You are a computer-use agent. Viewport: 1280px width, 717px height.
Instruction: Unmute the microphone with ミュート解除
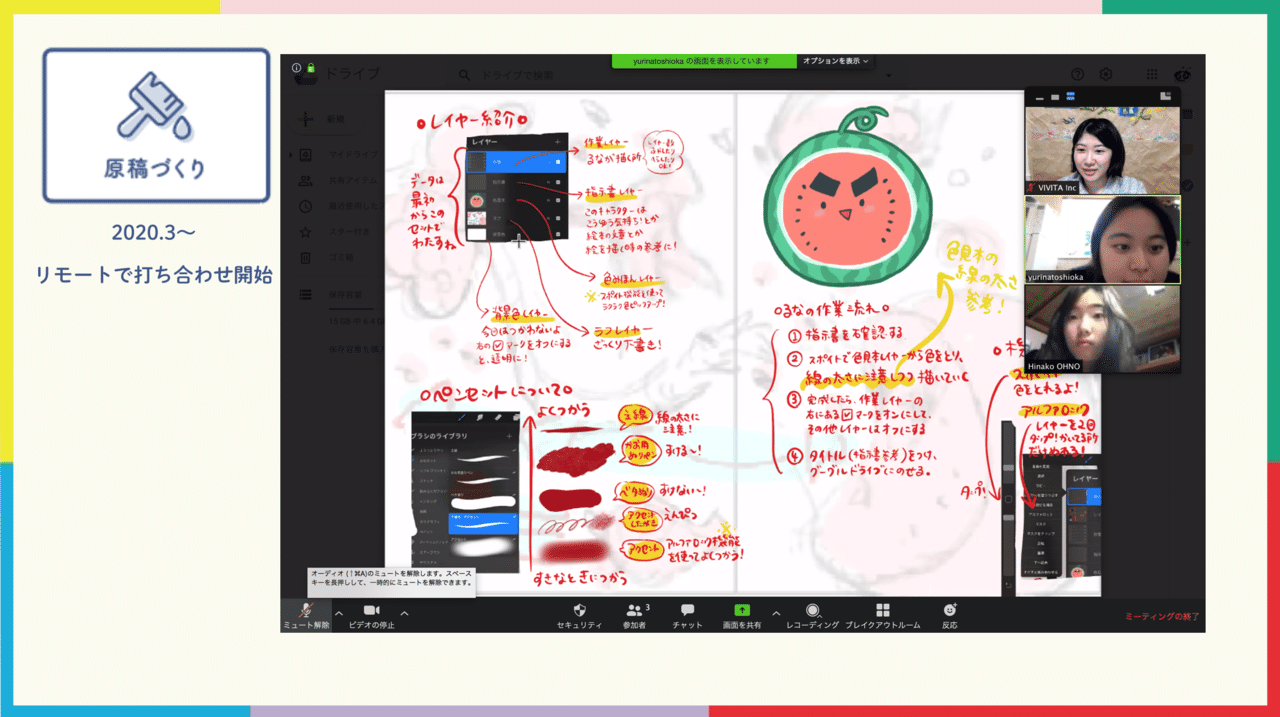pos(305,615)
